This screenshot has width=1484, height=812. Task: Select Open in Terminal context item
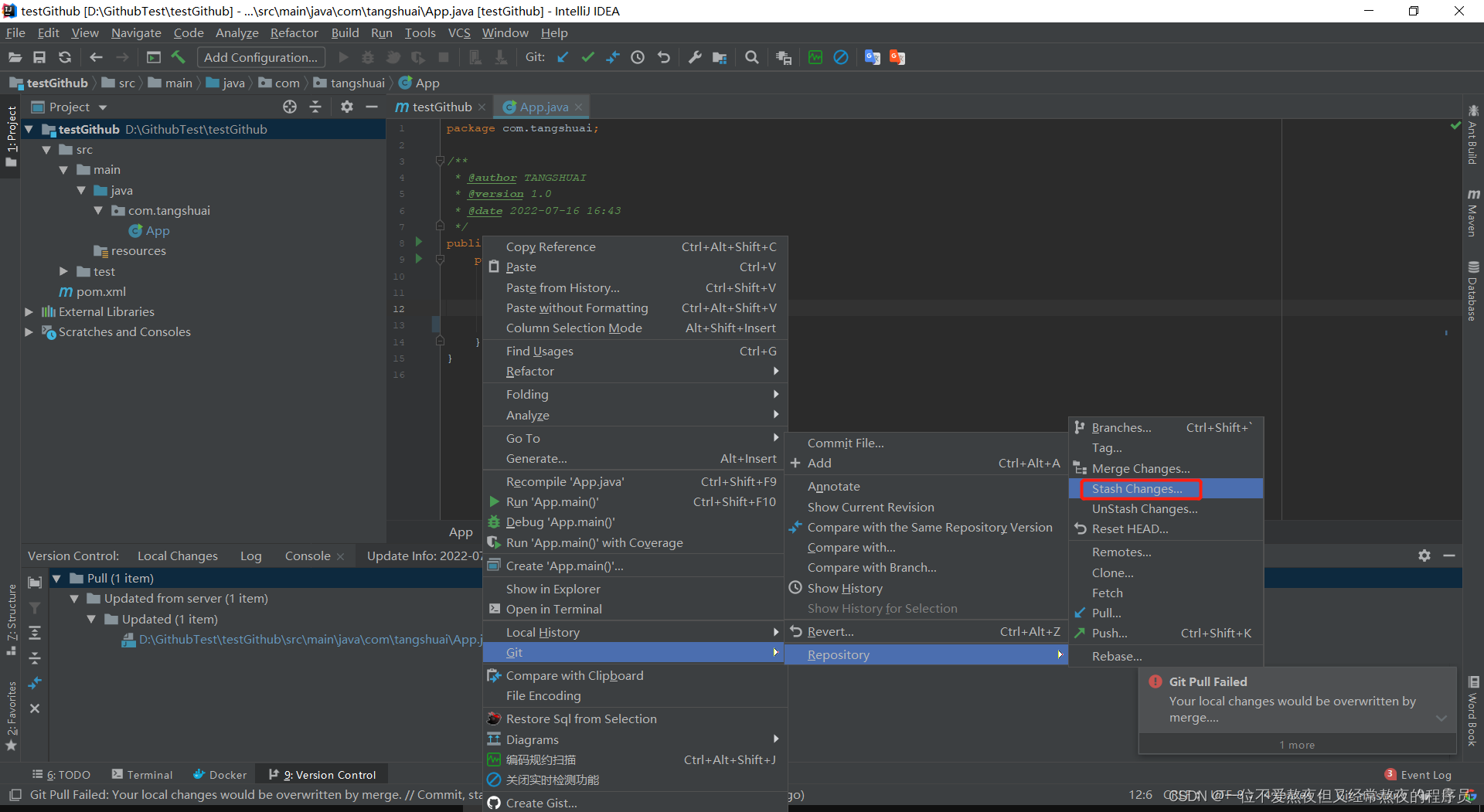tap(635, 609)
